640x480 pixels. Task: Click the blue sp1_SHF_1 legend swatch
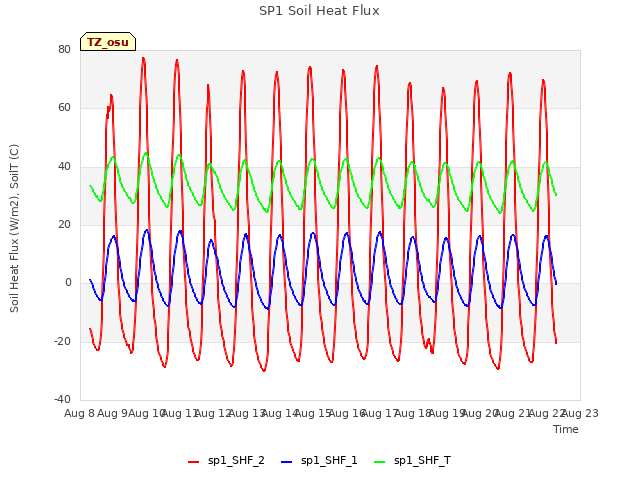[287, 462]
